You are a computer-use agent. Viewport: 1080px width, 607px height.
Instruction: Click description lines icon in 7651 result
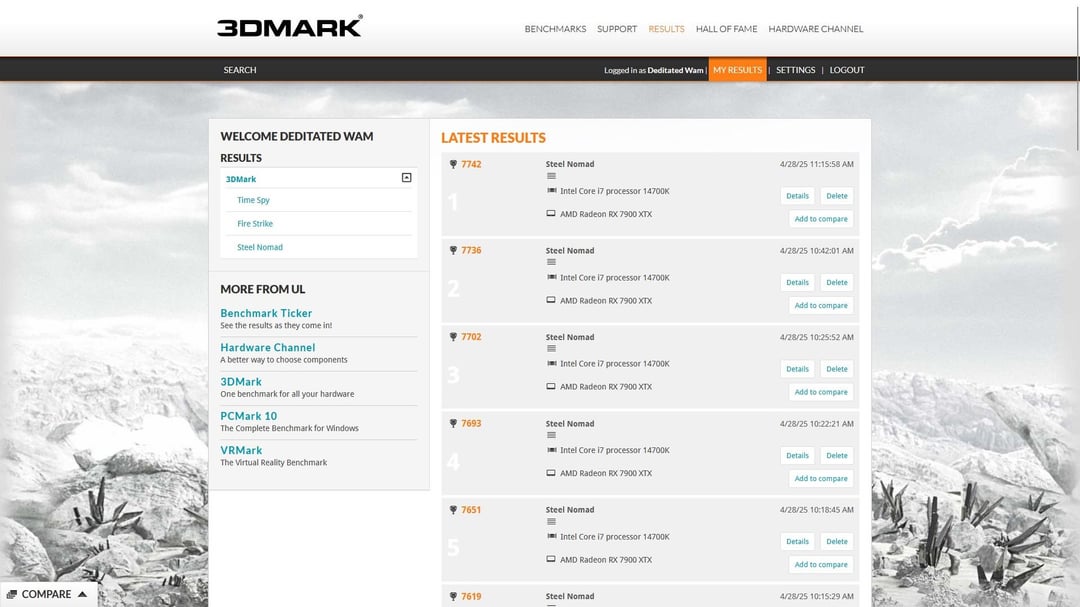point(551,522)
